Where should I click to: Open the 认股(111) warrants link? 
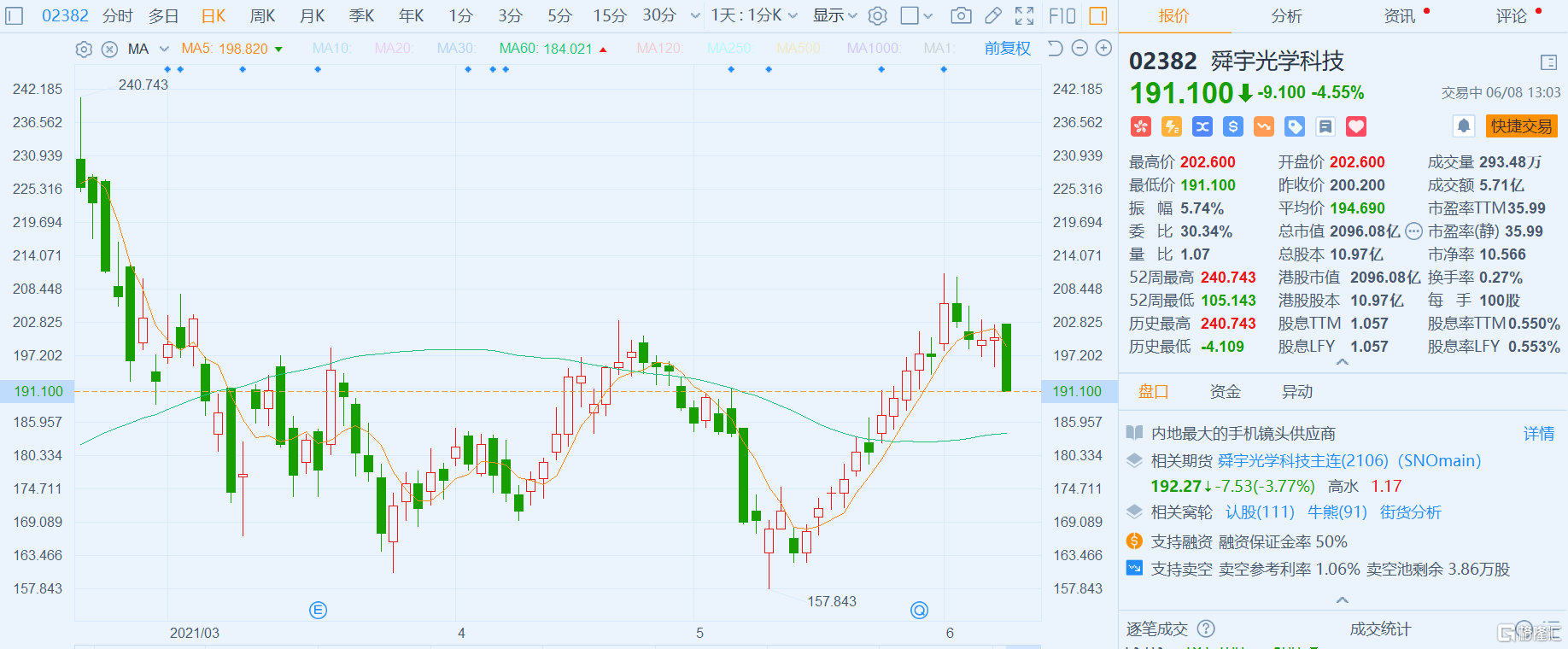point(1260,512)
